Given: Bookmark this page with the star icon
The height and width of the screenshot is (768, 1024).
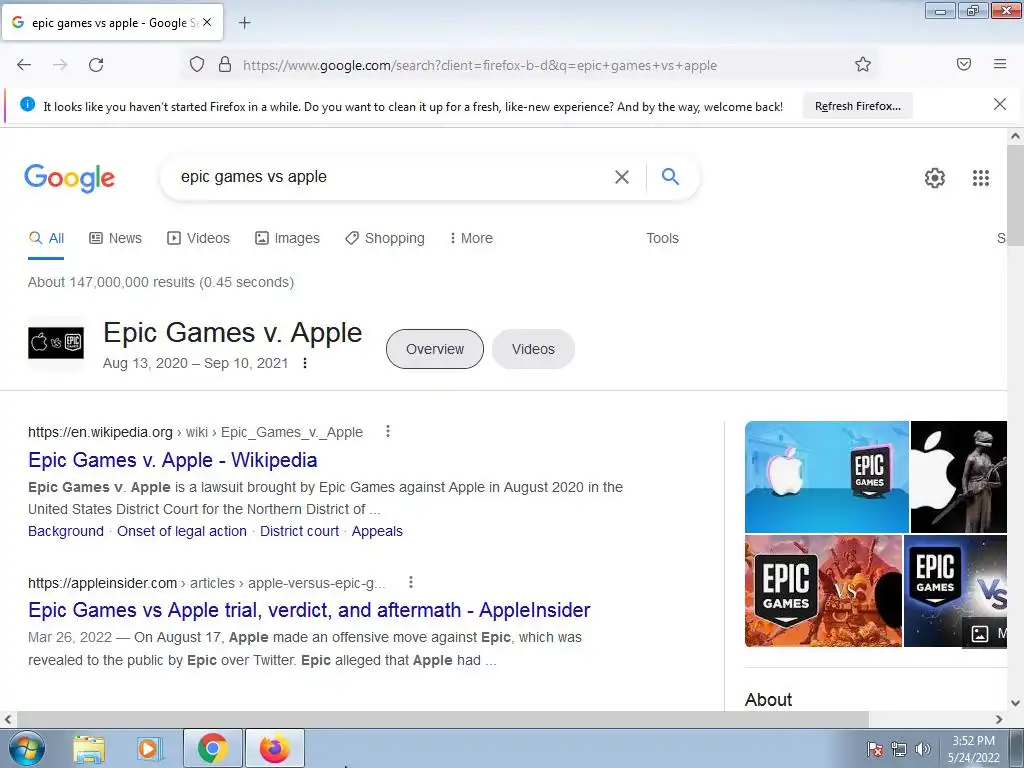Looking at the screenshot, I should point(863,65).
